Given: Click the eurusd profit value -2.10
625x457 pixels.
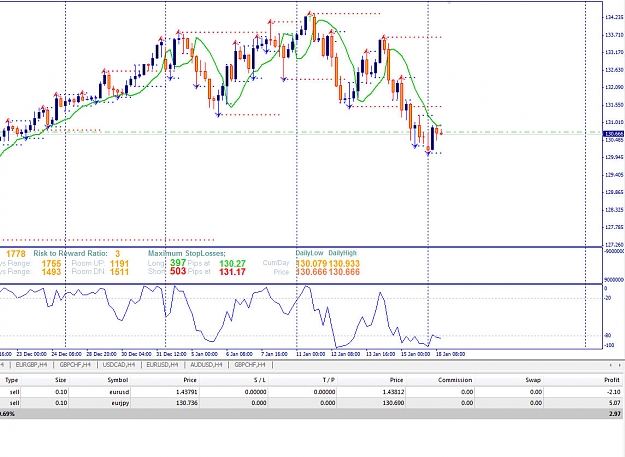Looking at the screenshot, I should click(614, 392).
